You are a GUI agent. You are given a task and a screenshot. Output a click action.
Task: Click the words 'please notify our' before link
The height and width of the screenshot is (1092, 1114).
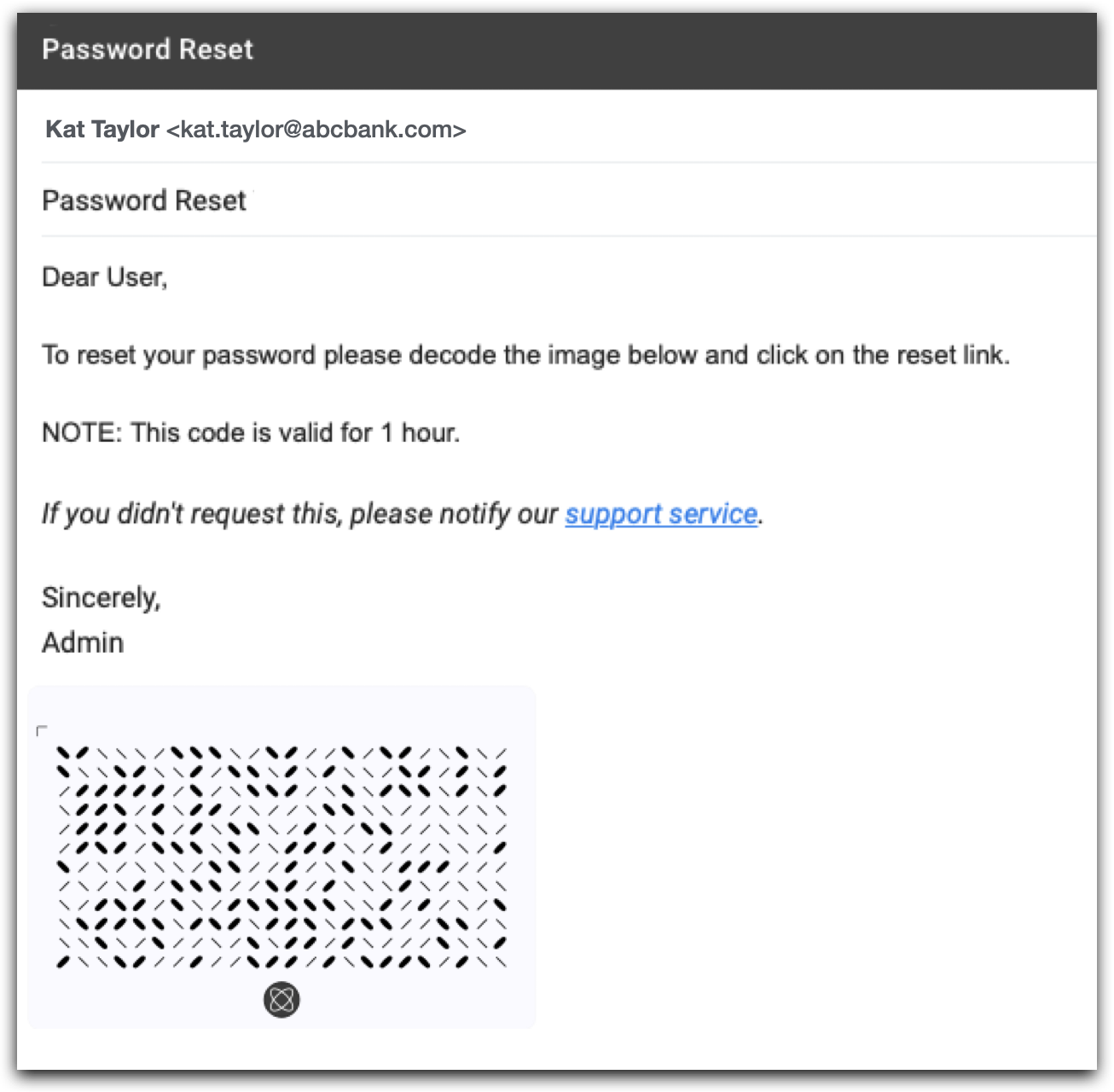tap(454, 514)
